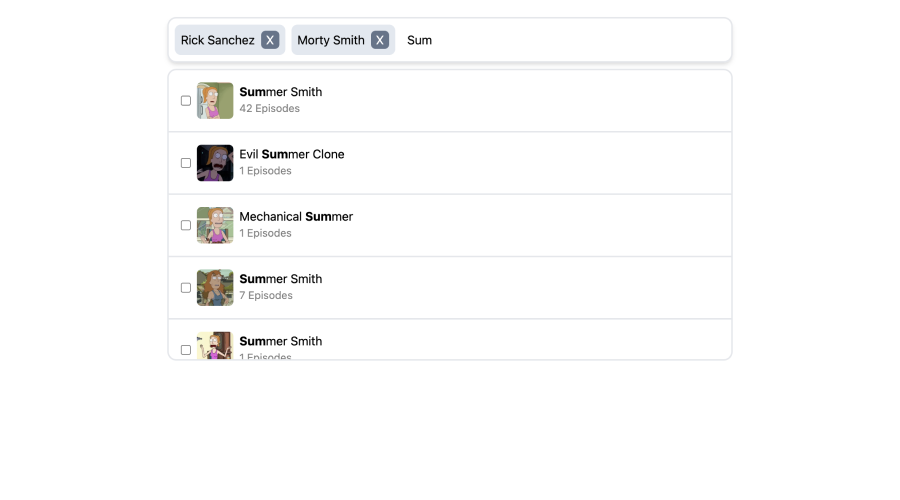Remove the Rick Sanchez tag
The height and width of the screenshot is (500, 900).
(270, 40)
